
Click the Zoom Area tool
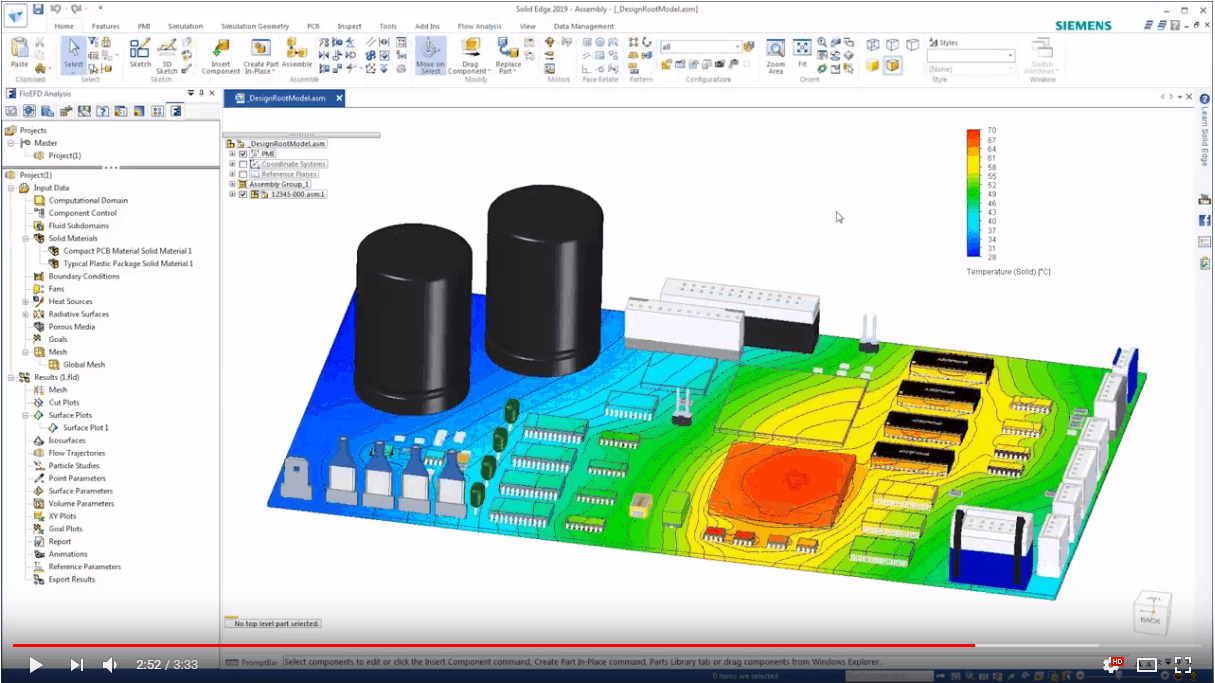click(774, 52)
